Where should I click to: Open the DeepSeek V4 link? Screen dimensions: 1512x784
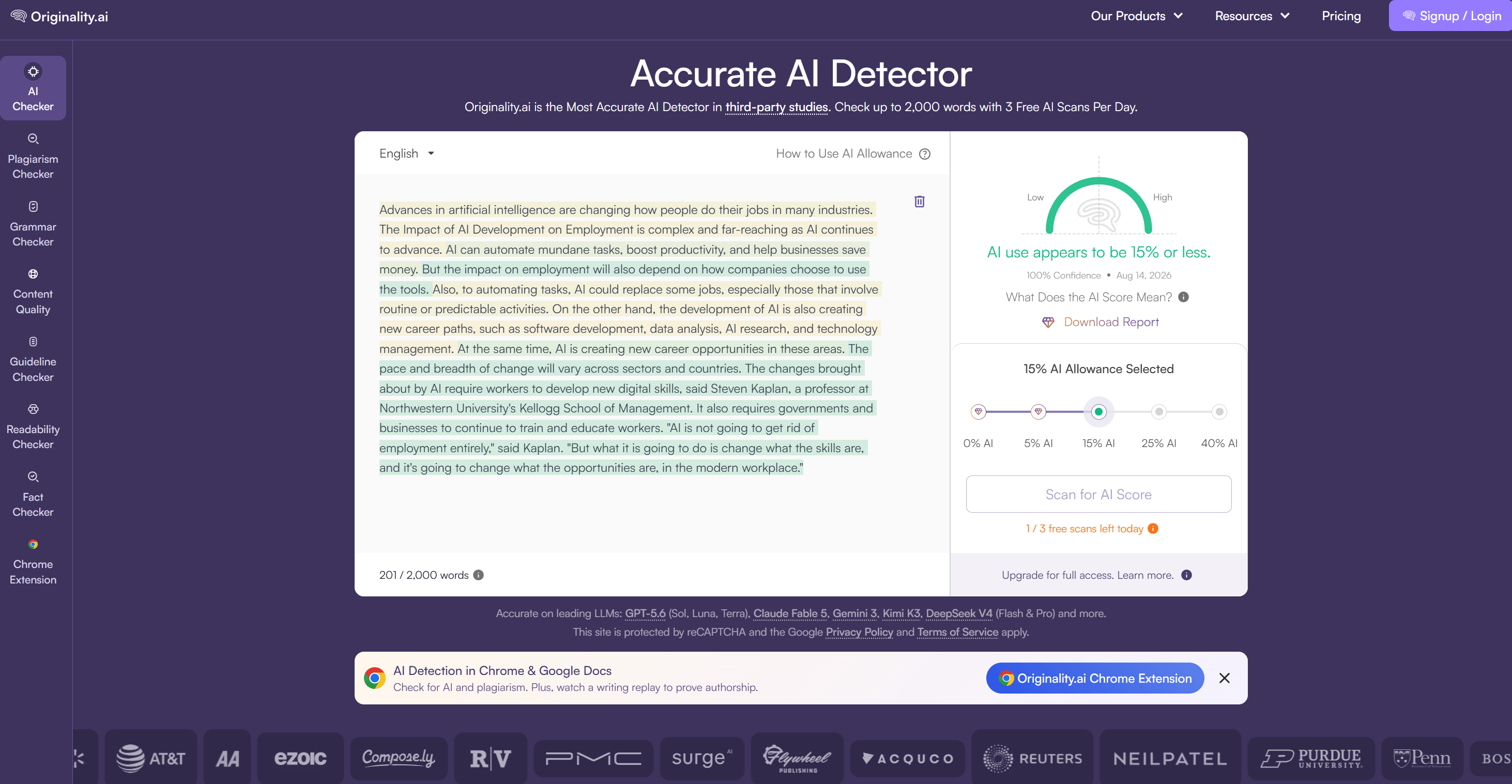point(958,614)
